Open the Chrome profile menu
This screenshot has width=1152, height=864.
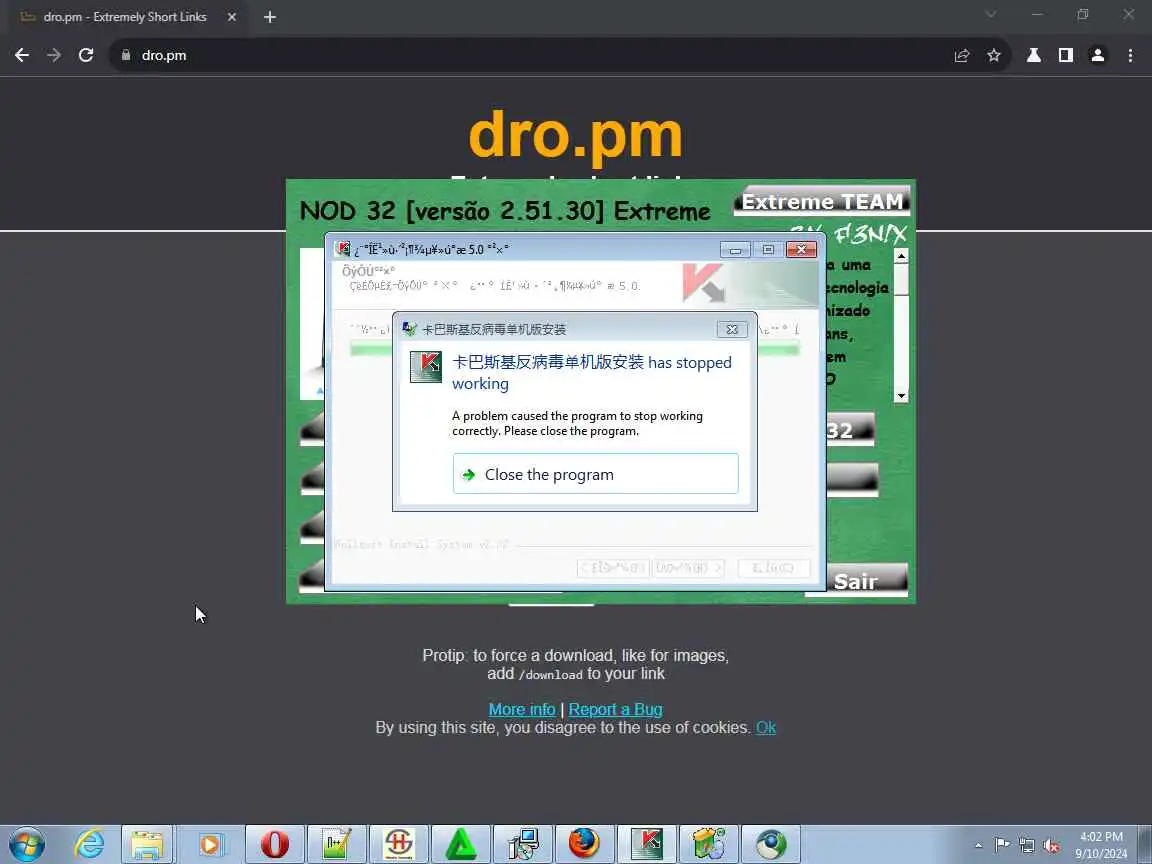(x=1098, y=55)
